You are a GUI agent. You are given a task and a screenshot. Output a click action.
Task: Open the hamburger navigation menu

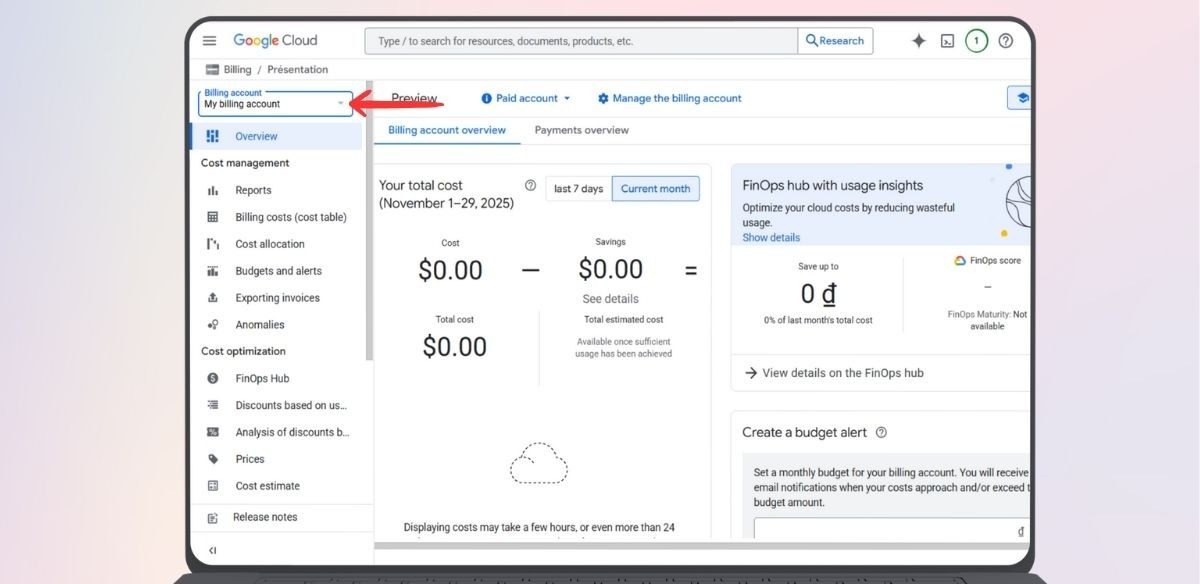tap(209, 41)
